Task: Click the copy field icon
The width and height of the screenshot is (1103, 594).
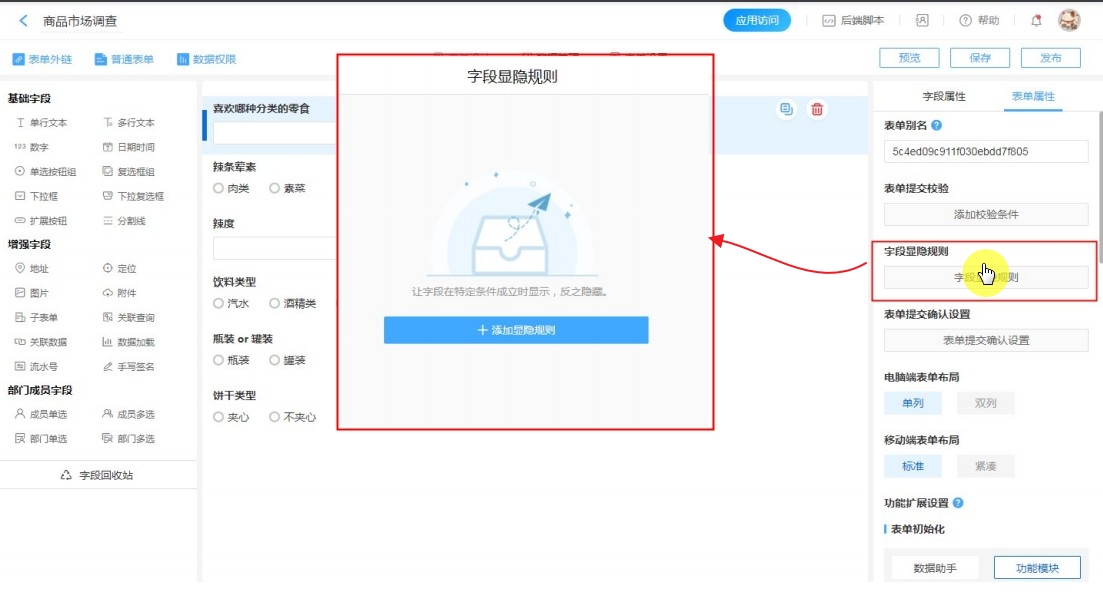Action: click(x=786, y=110)
